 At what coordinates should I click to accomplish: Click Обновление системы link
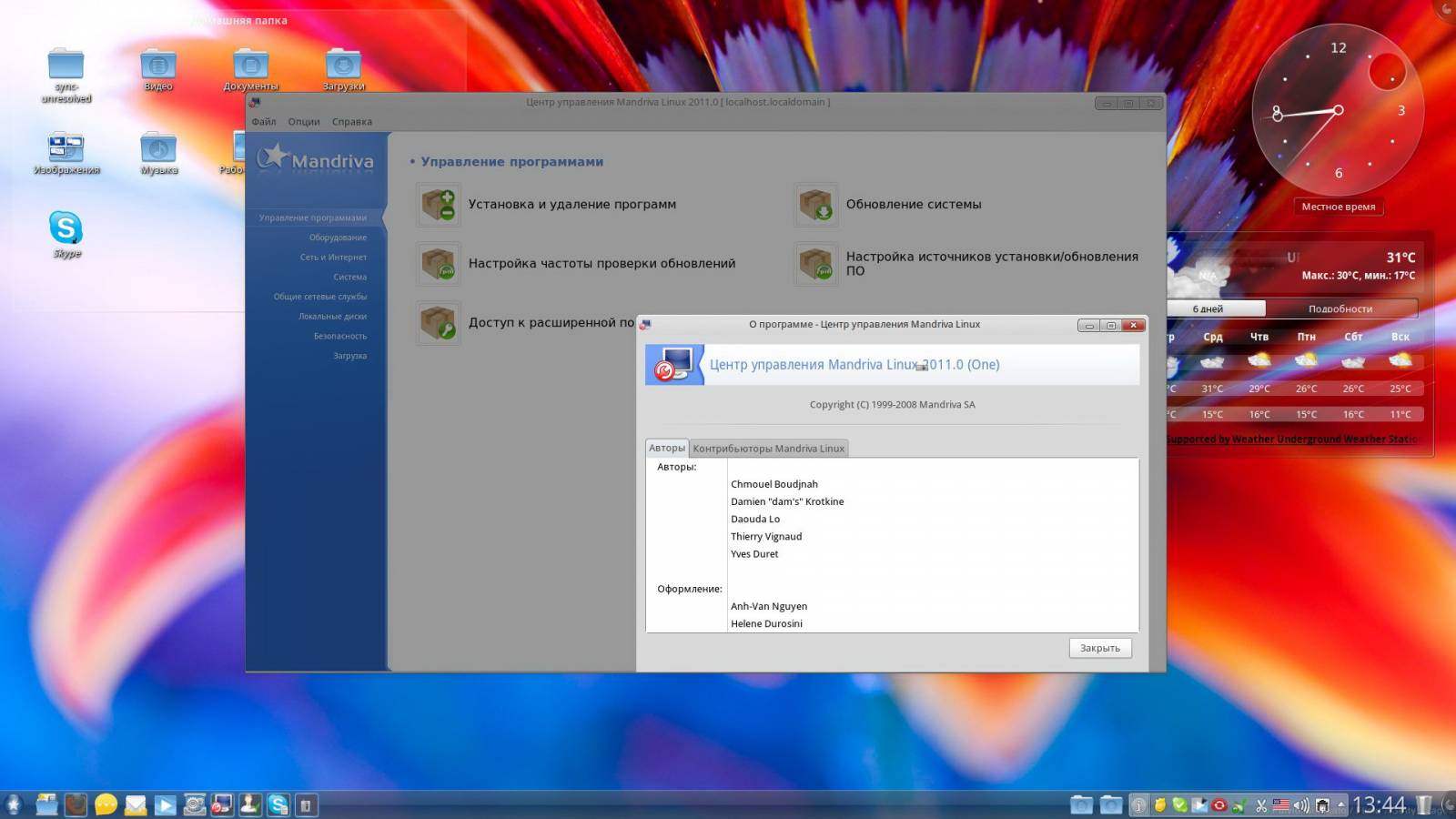coord(914,205)
